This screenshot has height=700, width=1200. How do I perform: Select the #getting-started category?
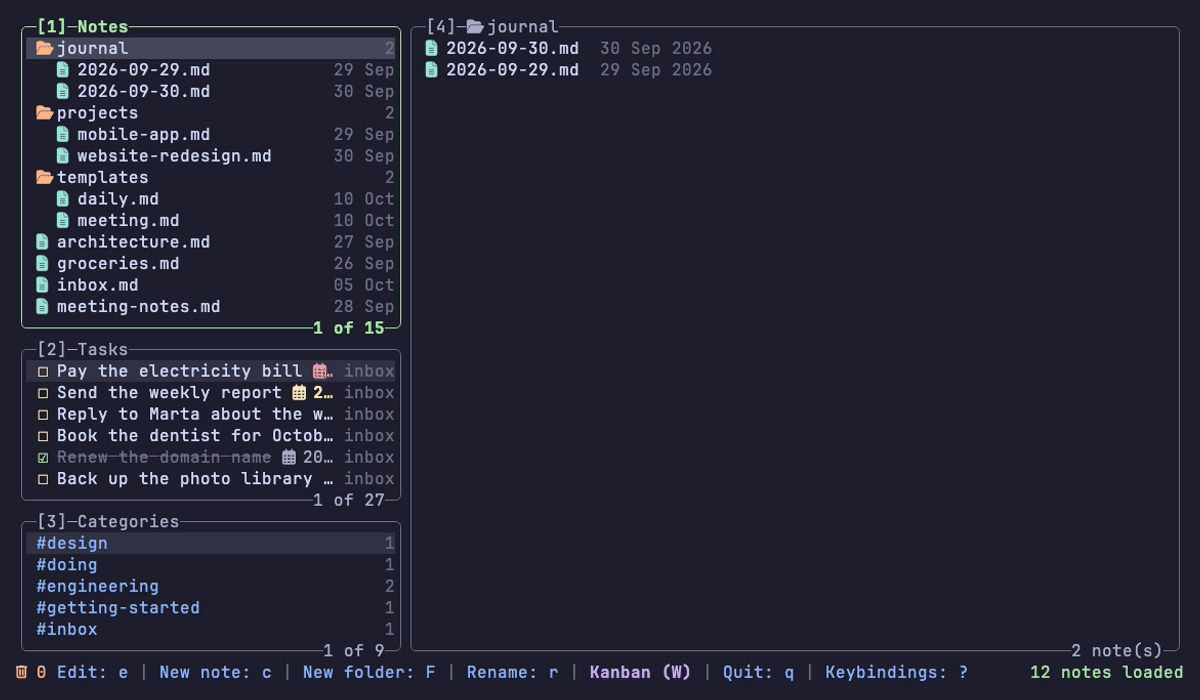pos(211,608)
